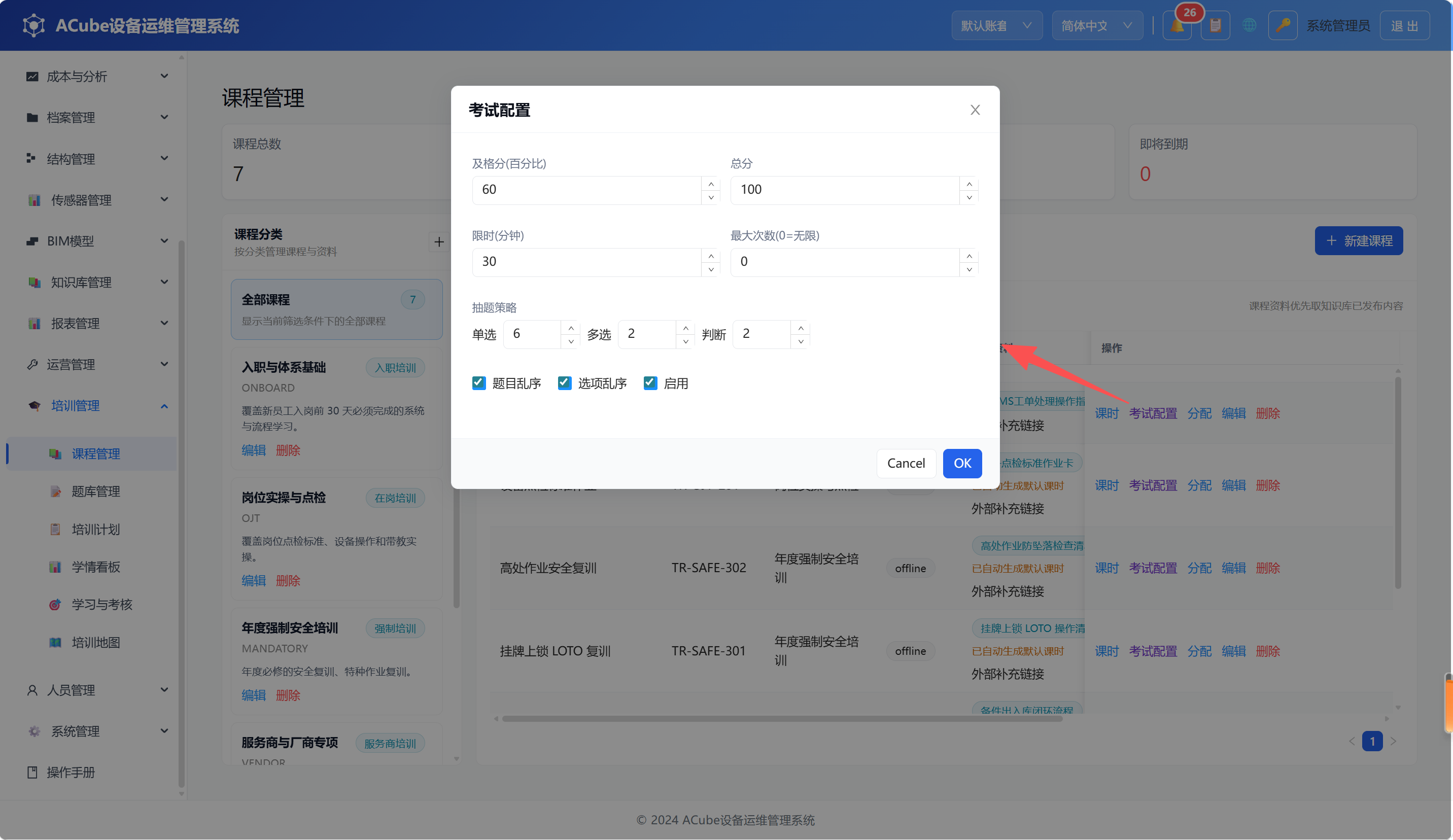Decrease 单选 count with down arrow
This screenshot has width=1453, height=840.
pos(571,341)
